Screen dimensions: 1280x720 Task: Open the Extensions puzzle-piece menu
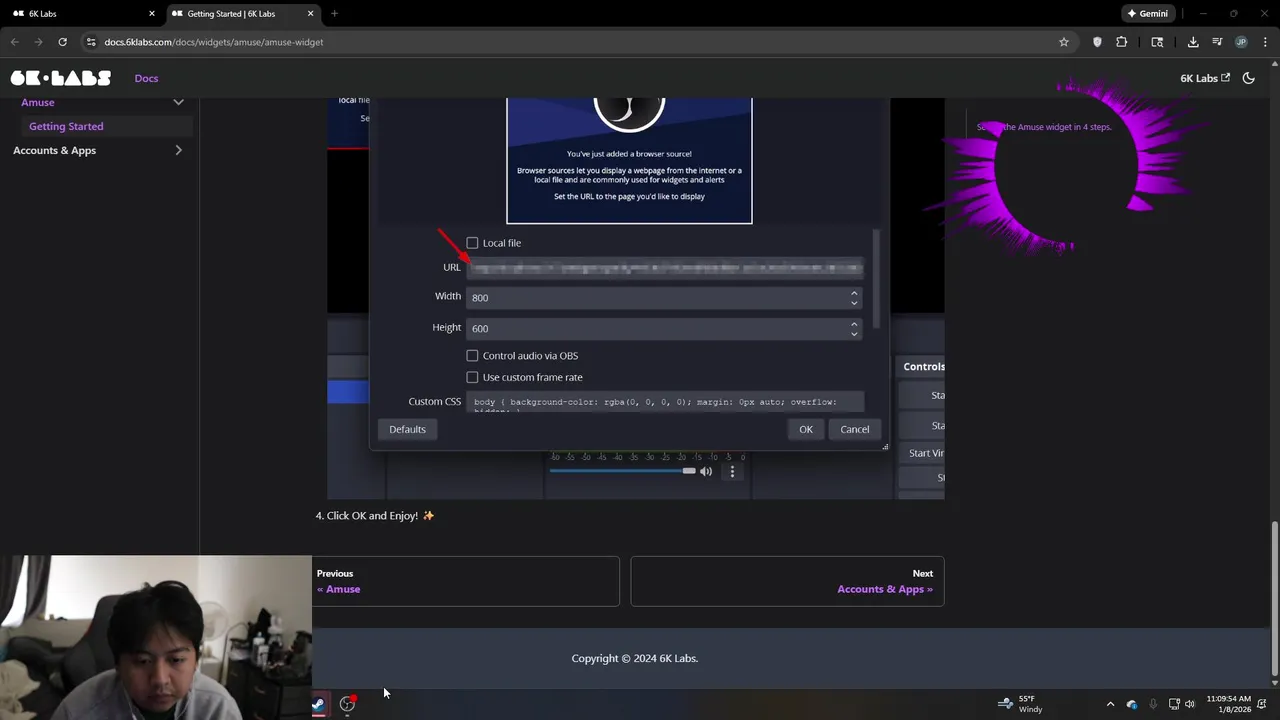coord(1121,42)
